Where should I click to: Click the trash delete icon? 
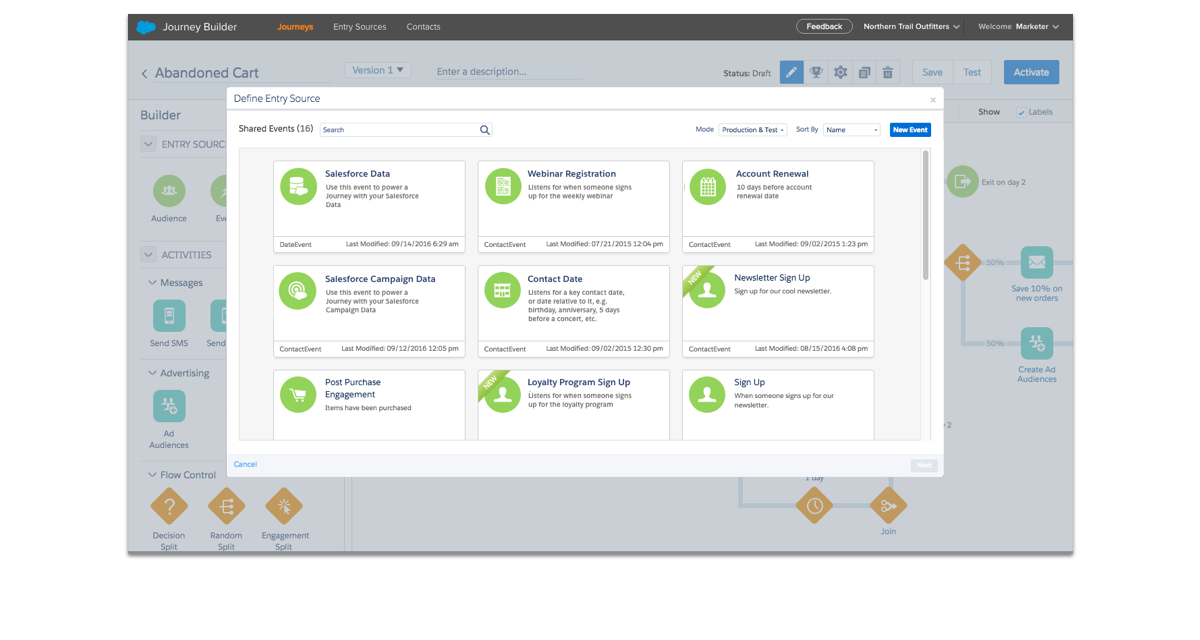coord(888,72)
